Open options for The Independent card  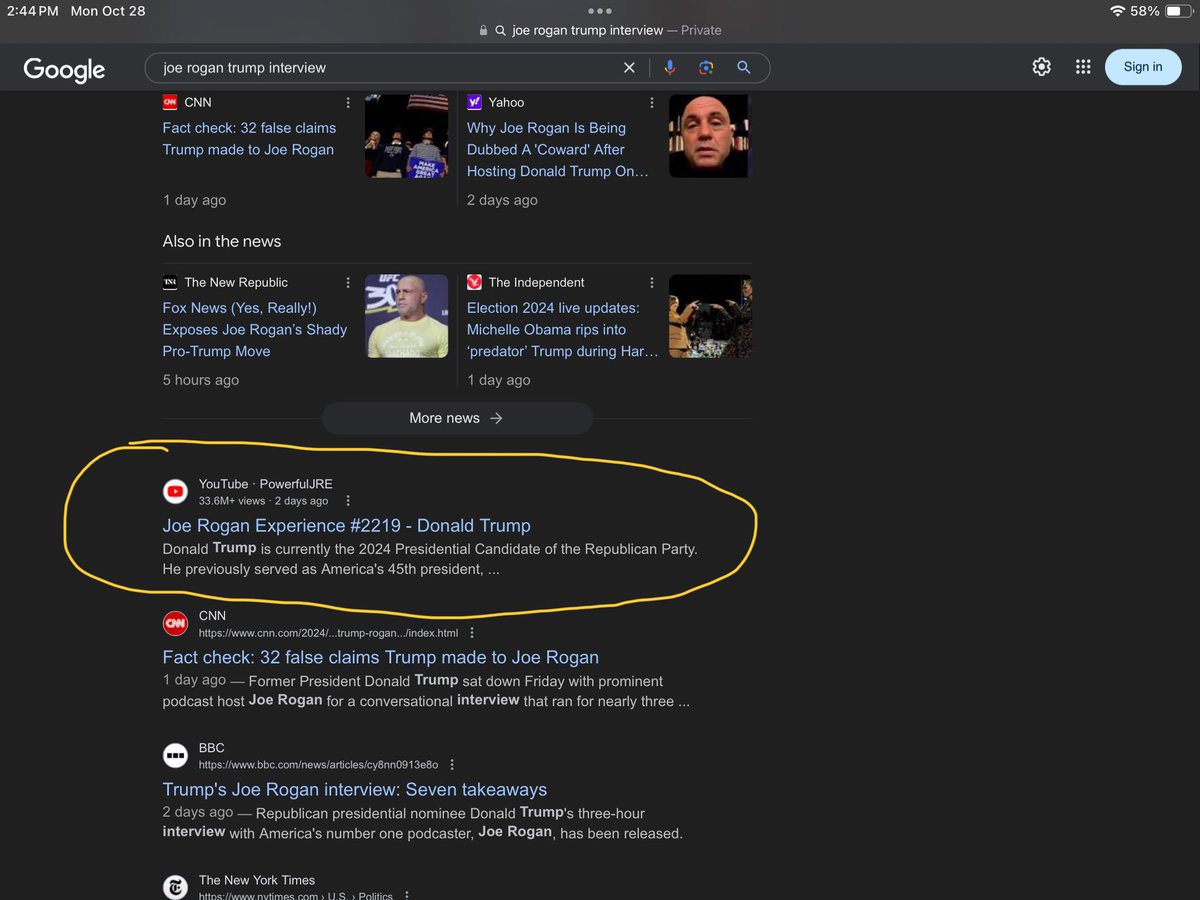click(x=652, y=283)
